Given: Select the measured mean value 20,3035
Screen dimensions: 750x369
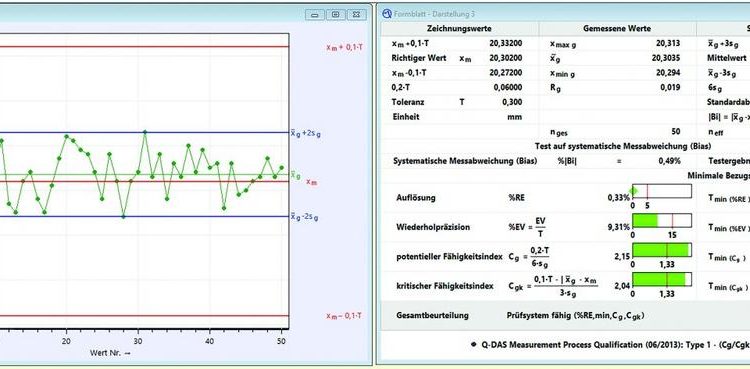Looking at the screenshot, I should [x=666, y=58].
